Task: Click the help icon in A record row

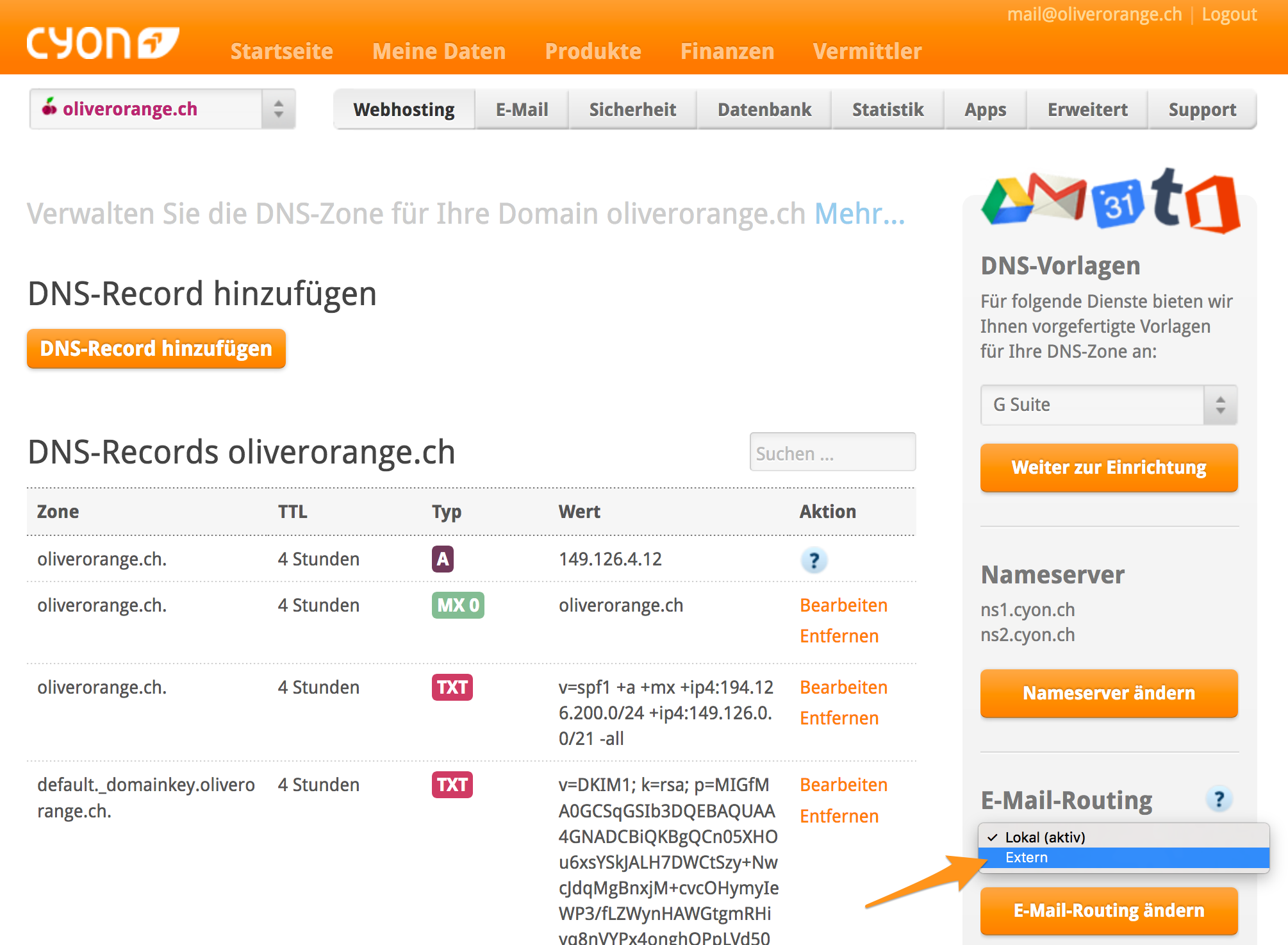Action: pyautogui.click(x=814, y=560)
